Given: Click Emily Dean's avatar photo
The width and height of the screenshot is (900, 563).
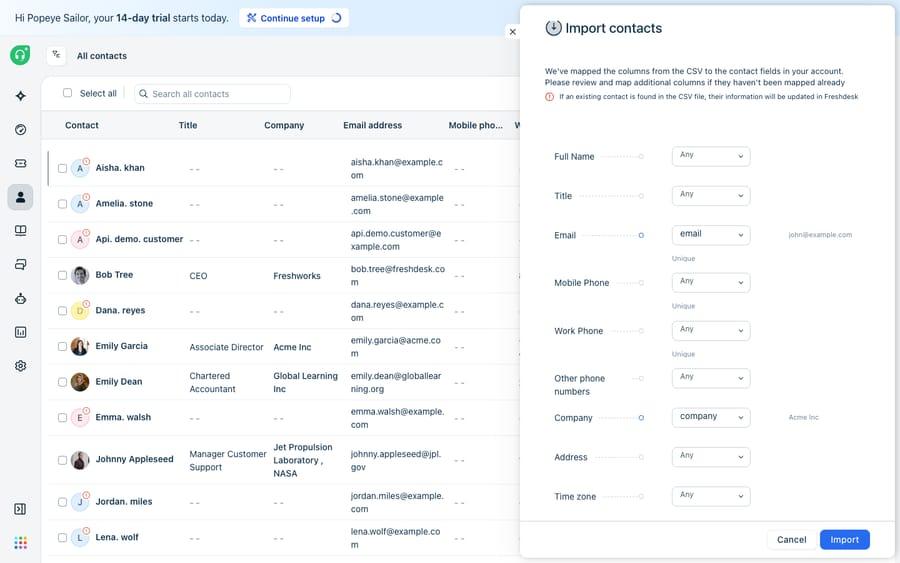Looking at the screenshot, I should [80, 382].
